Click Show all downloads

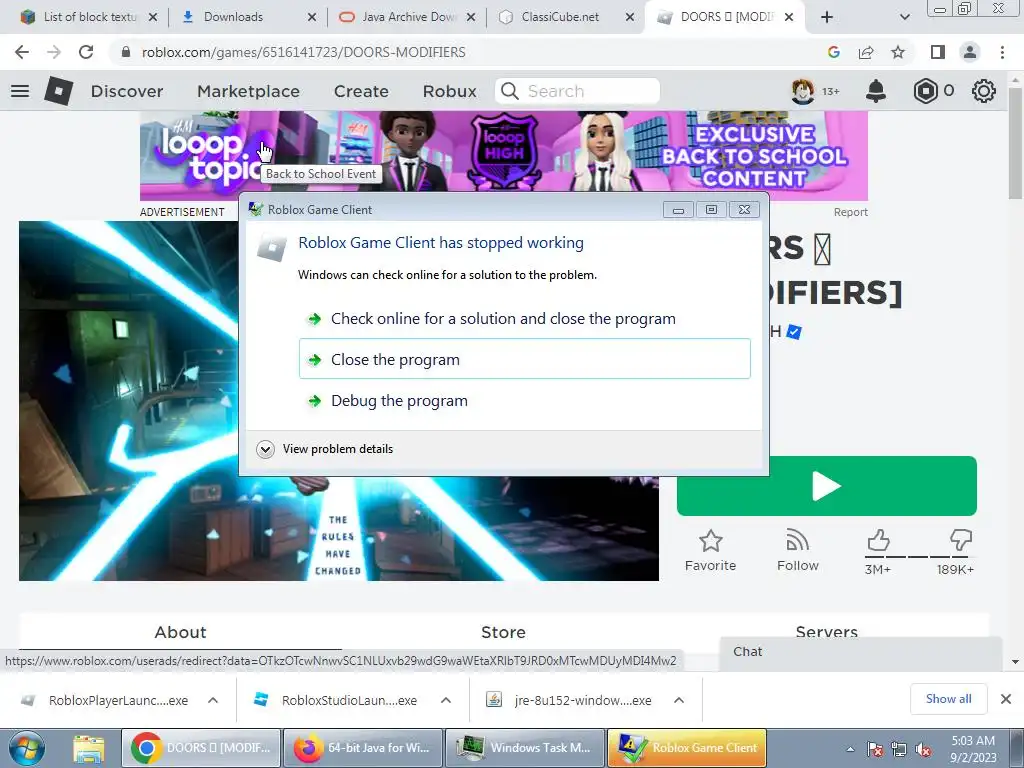coord(948,699)
